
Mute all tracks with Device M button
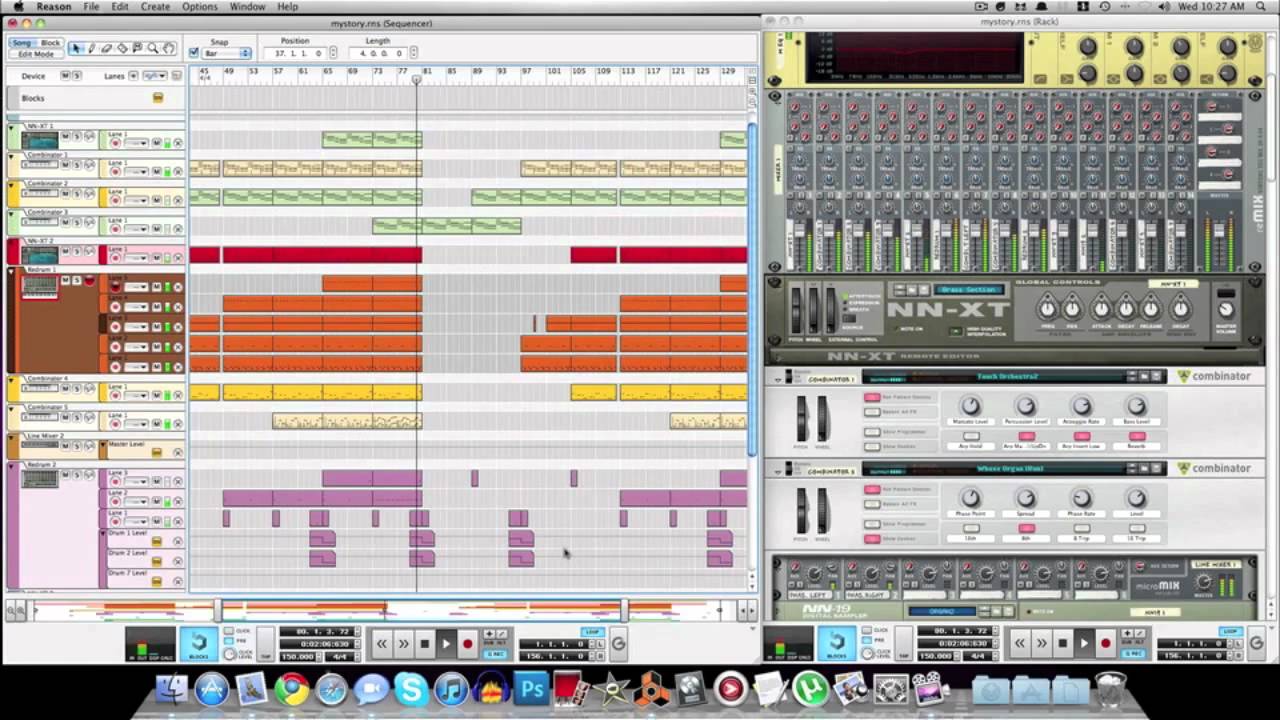(66, 76)
